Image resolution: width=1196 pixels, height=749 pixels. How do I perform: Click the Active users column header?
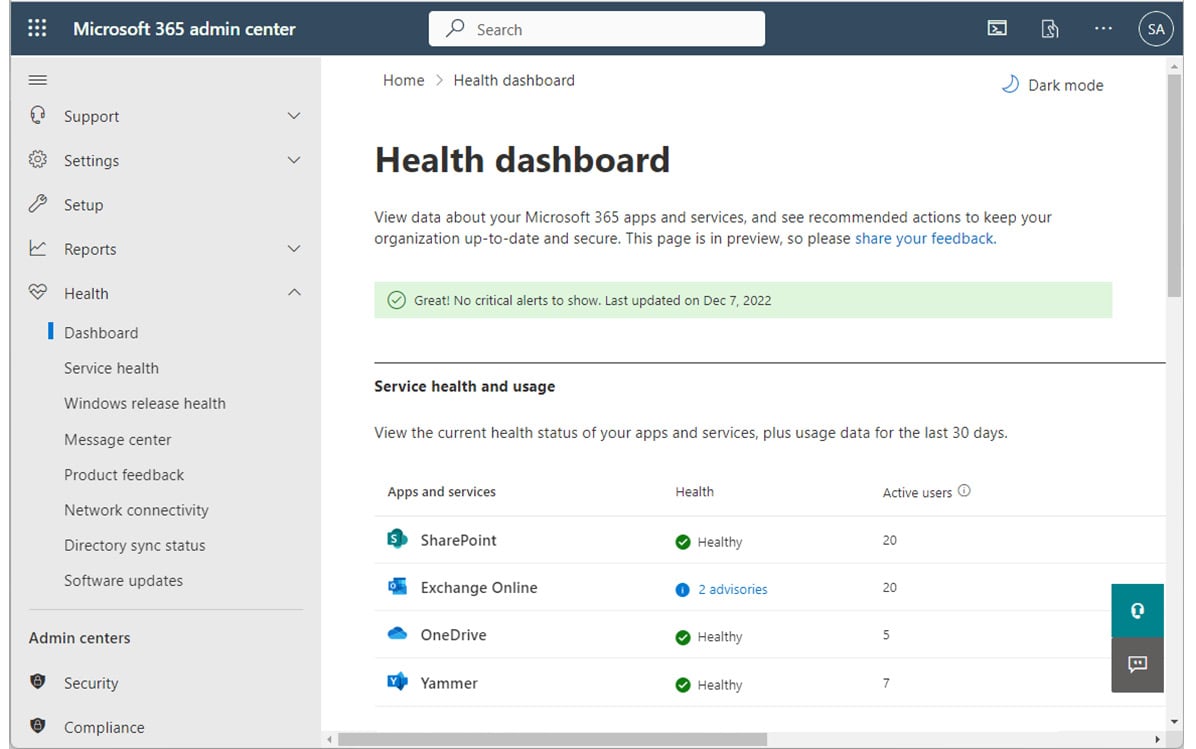[x=917, y=493]
